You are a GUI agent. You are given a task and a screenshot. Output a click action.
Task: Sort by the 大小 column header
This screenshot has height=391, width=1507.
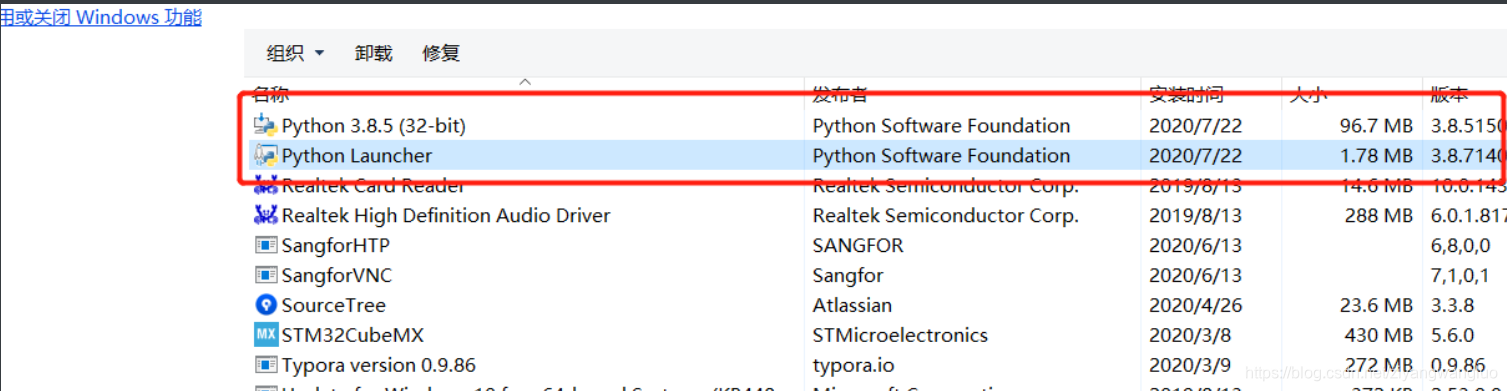tap(1308, 95)
